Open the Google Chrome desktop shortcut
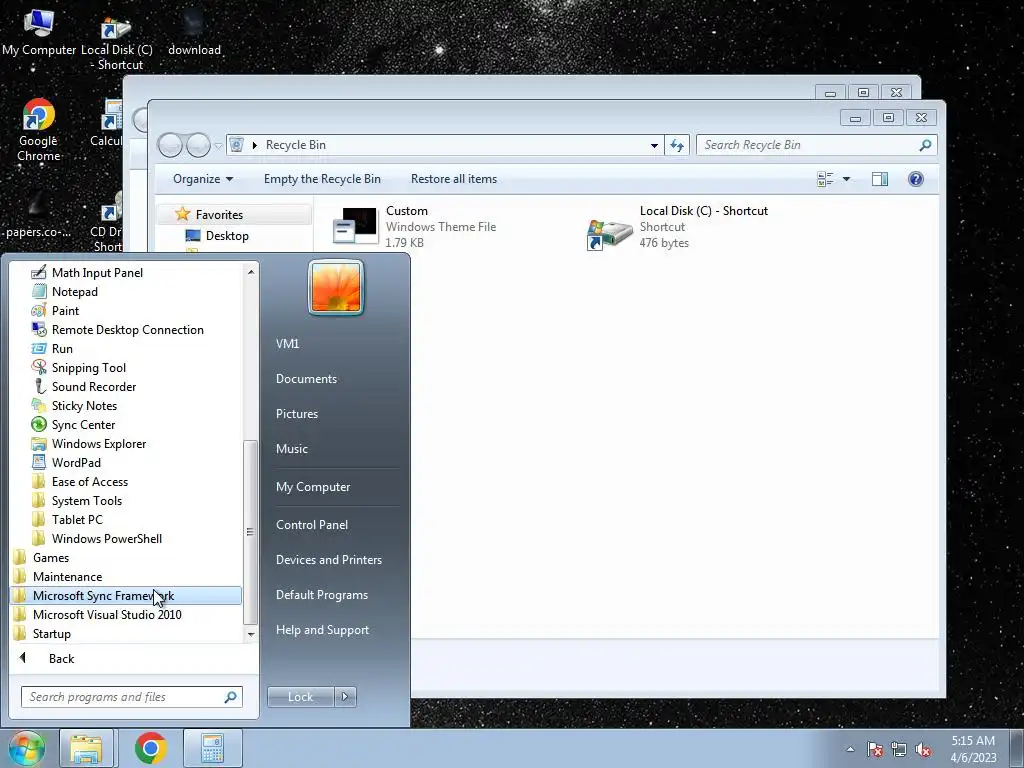The height and width of the screenshot is (768, 1024). coord(39,129)
